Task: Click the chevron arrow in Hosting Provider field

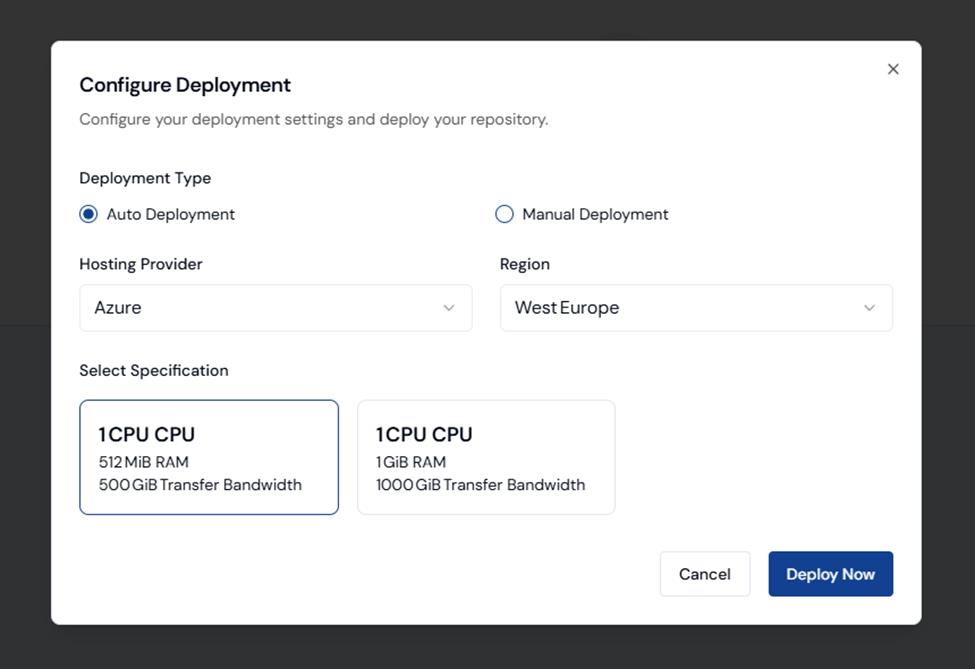Action: coord(449,308)
